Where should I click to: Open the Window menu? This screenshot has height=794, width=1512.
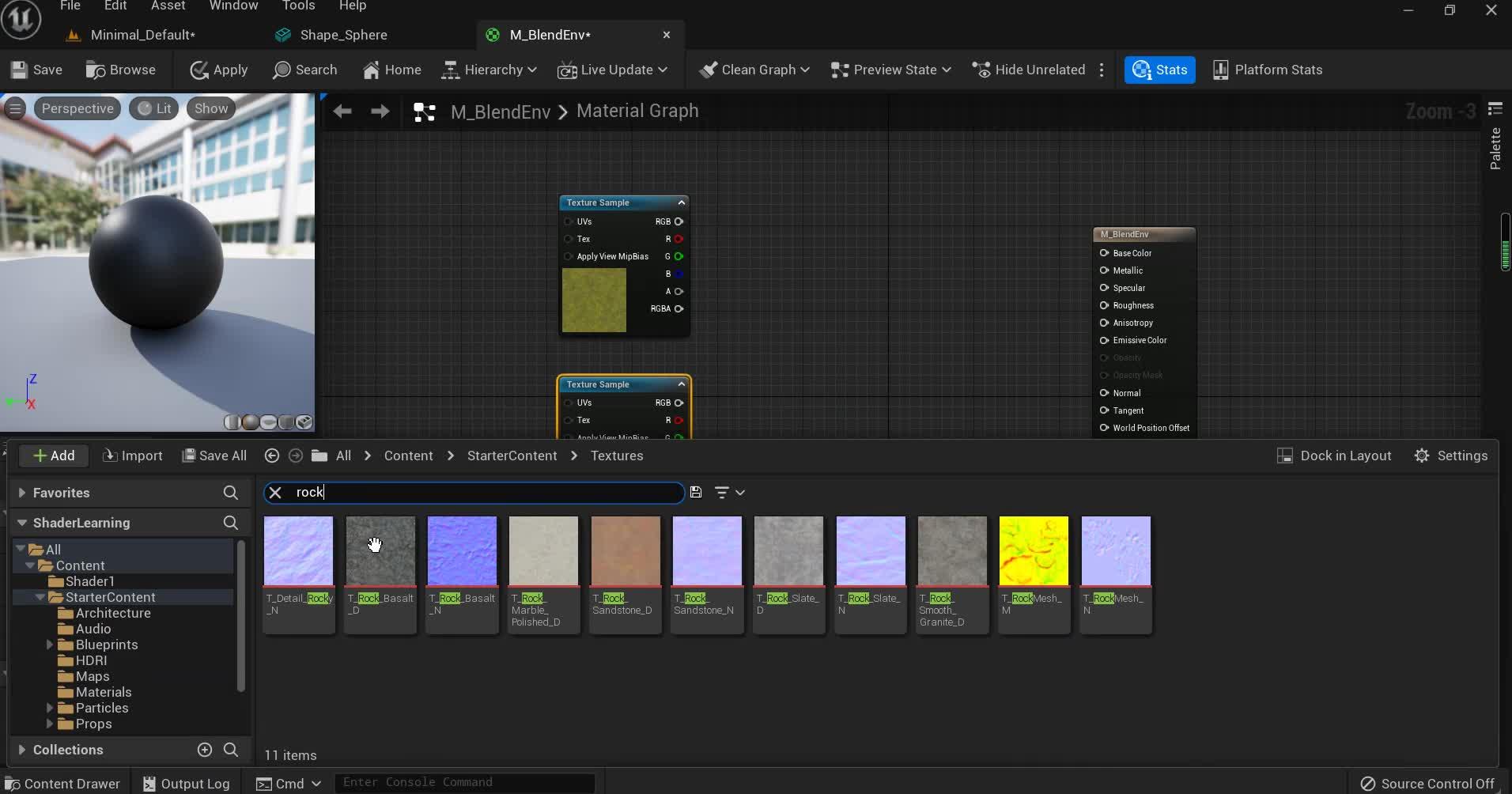click(234, 6)
